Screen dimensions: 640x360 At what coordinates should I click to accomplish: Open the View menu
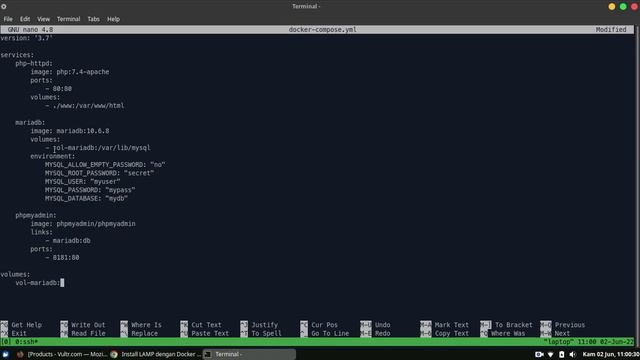[43, 19]
